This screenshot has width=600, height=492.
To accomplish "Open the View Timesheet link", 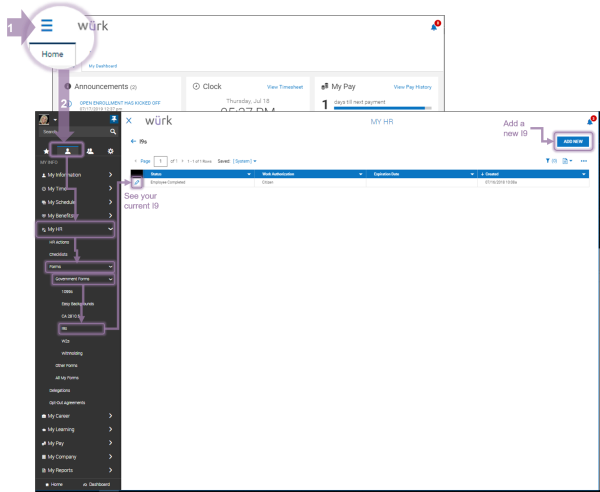I will (x=285, y=87).
